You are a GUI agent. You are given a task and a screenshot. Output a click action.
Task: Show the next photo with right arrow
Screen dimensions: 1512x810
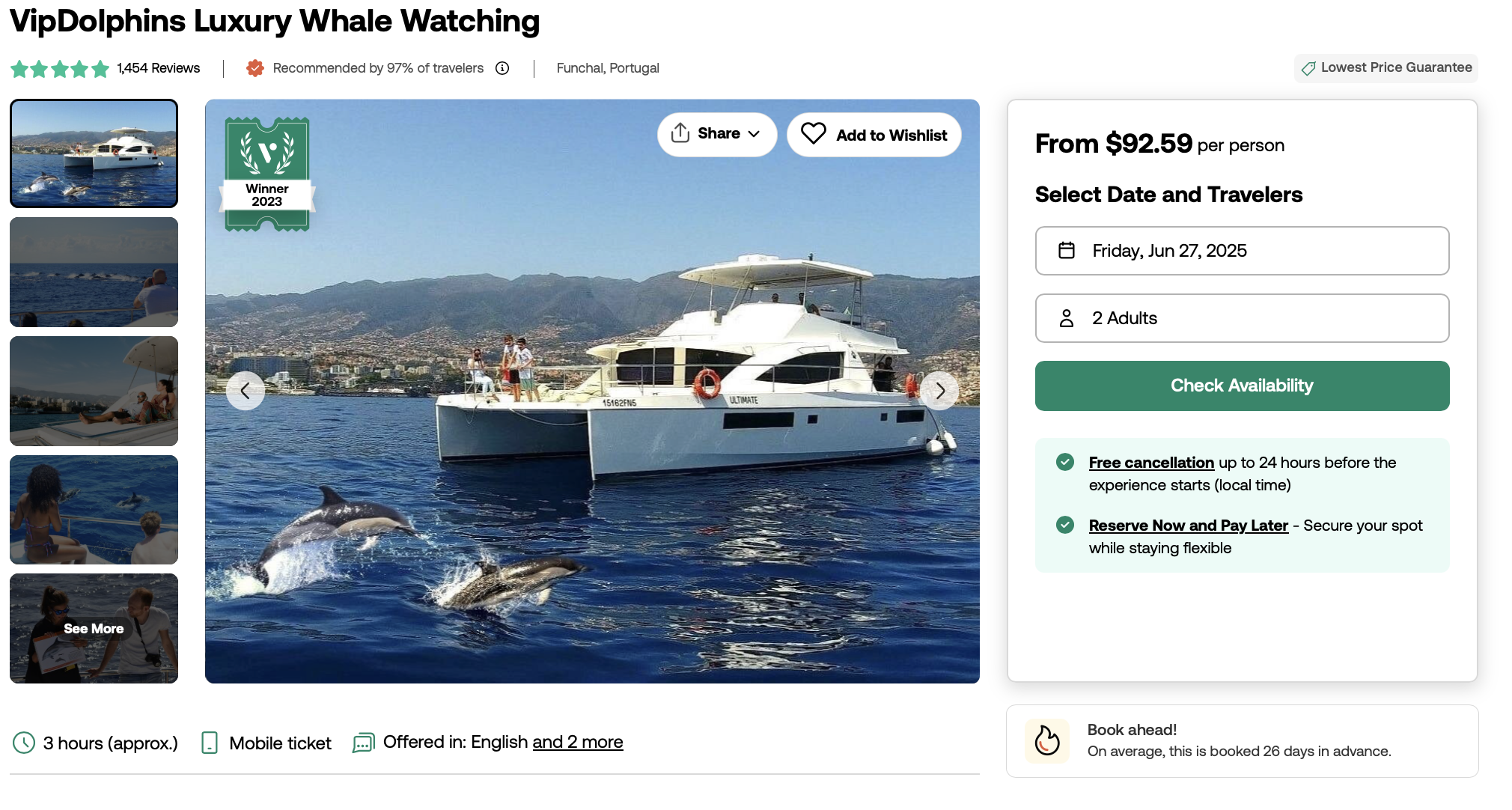click(x=939, y=390)
